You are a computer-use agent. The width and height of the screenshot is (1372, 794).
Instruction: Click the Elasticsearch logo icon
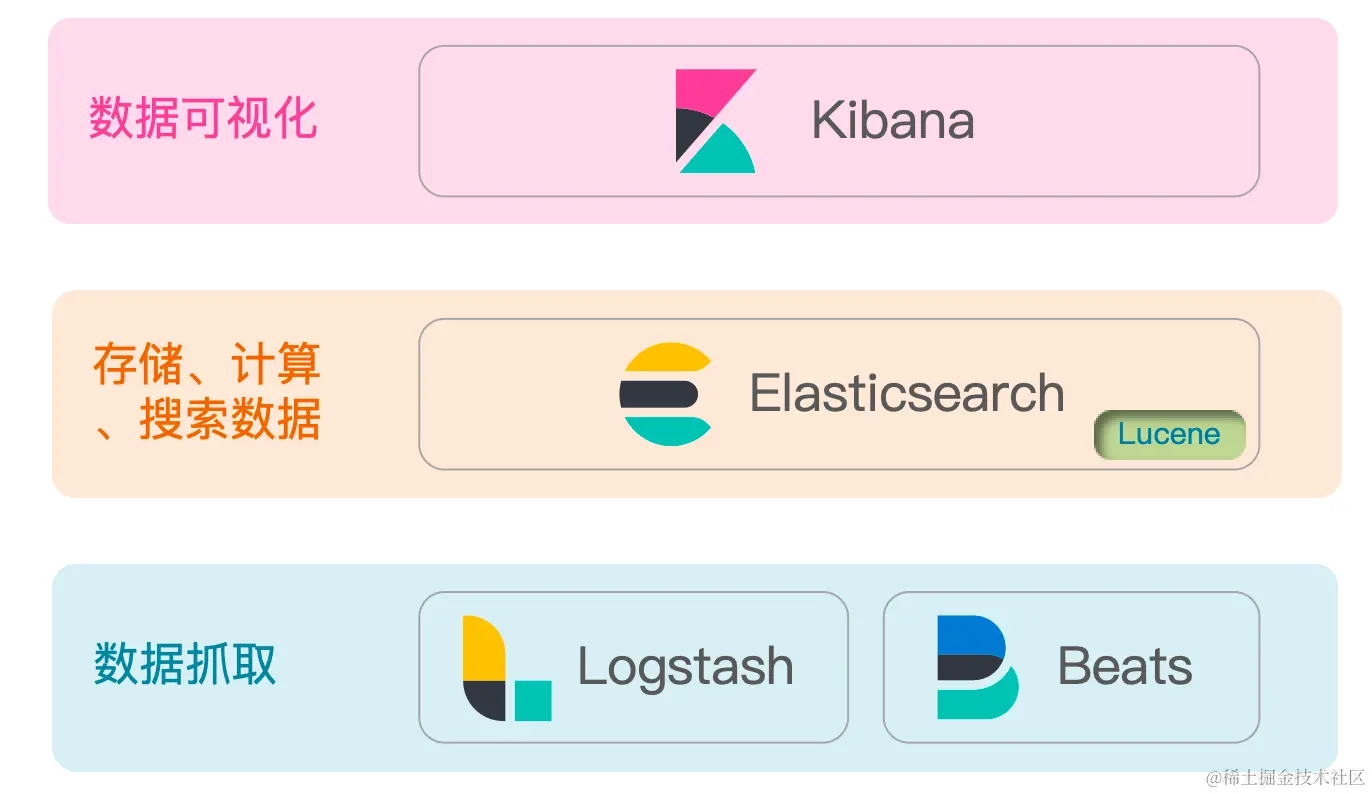point(666,394)
